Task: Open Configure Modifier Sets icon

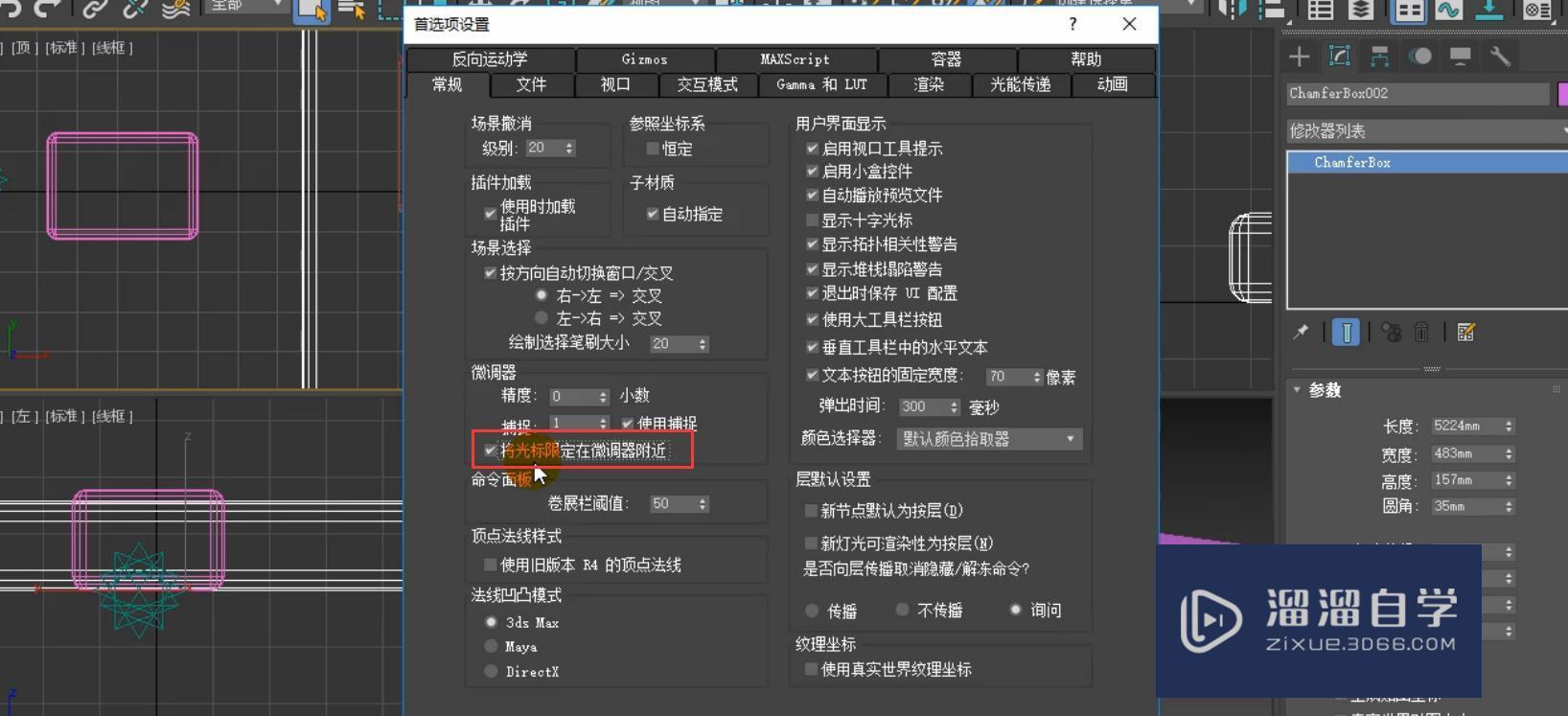Action: pos(1465,333)
